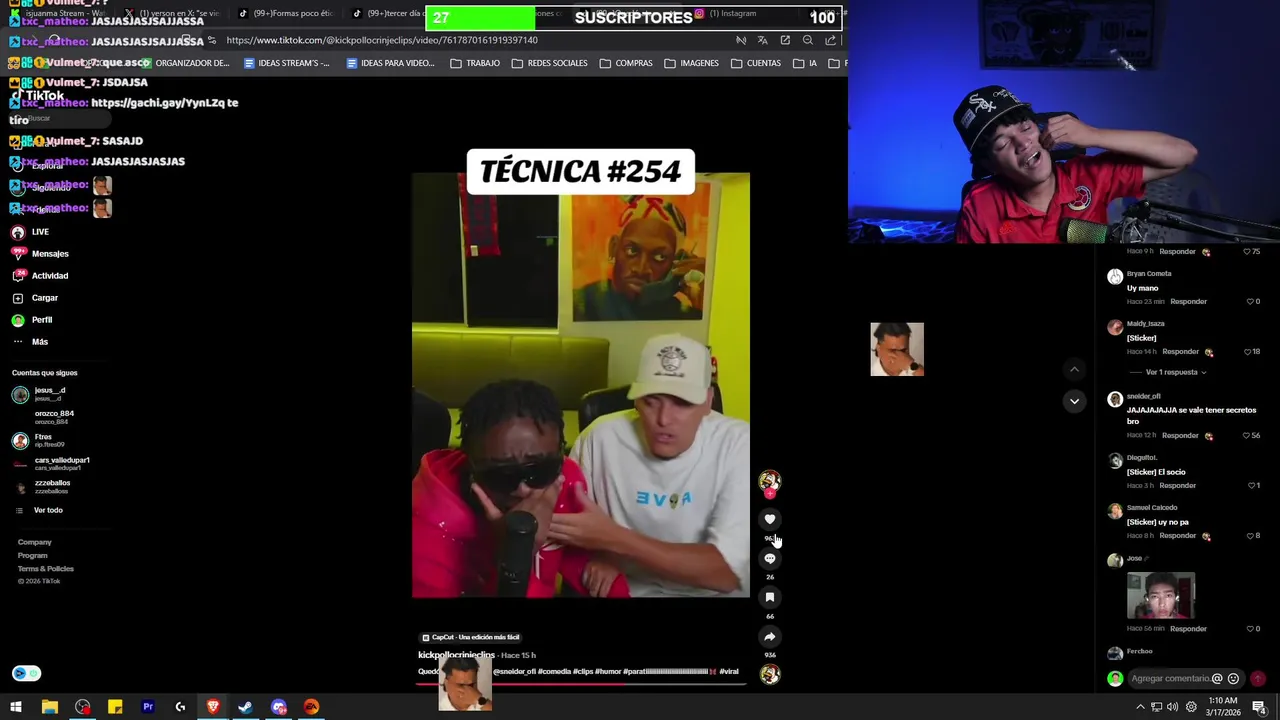Screen dimensions: 1280x720
Task: Expand Ver 1 respuesta under Maidy_Isaza
Action: 1176,372
